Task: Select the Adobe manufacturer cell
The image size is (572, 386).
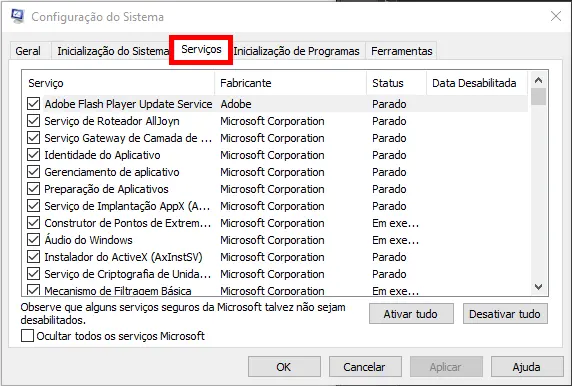Action: pyautogui.click(x=236, y=104)
